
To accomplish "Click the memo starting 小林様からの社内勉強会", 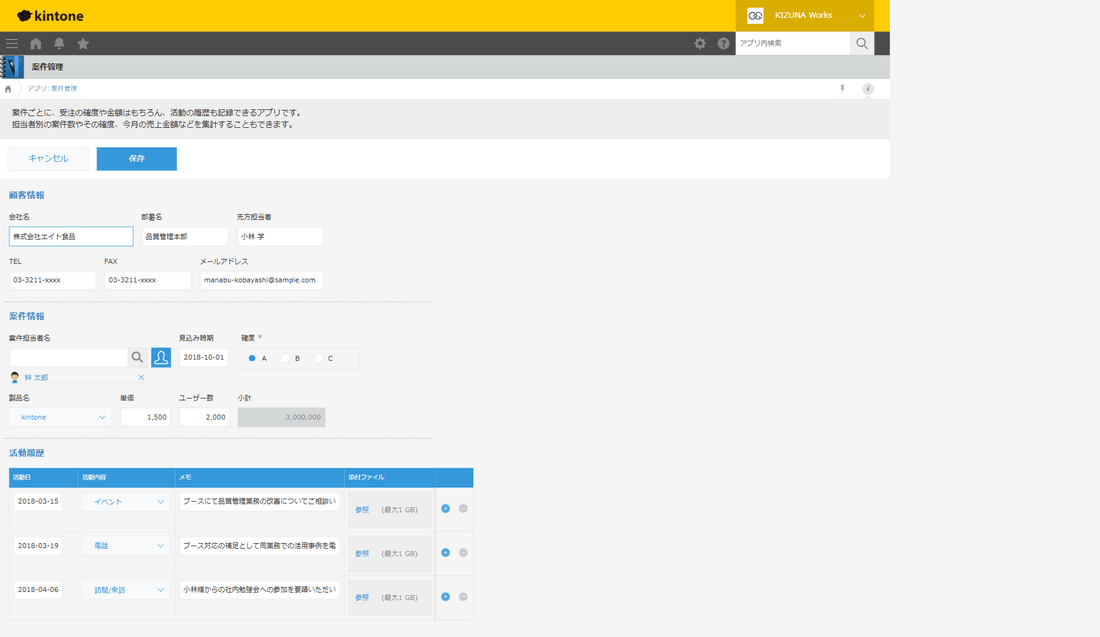I will [x=260, y=589].
